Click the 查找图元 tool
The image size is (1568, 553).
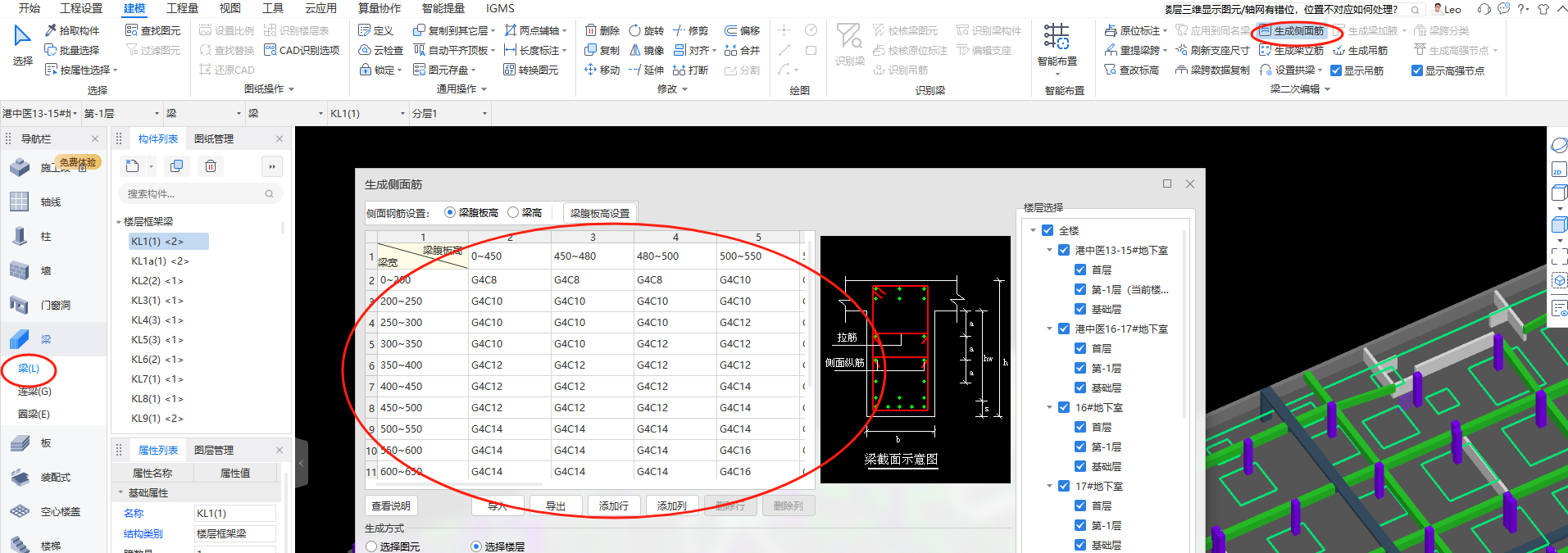(153, 30)
